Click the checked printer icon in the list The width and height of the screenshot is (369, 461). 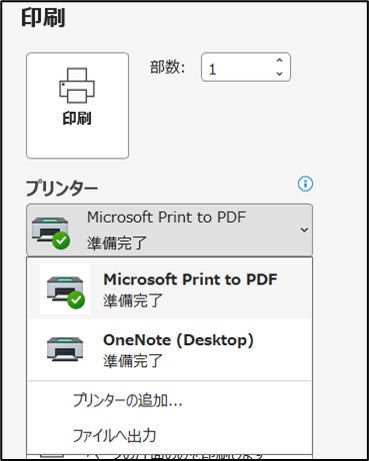65,289
